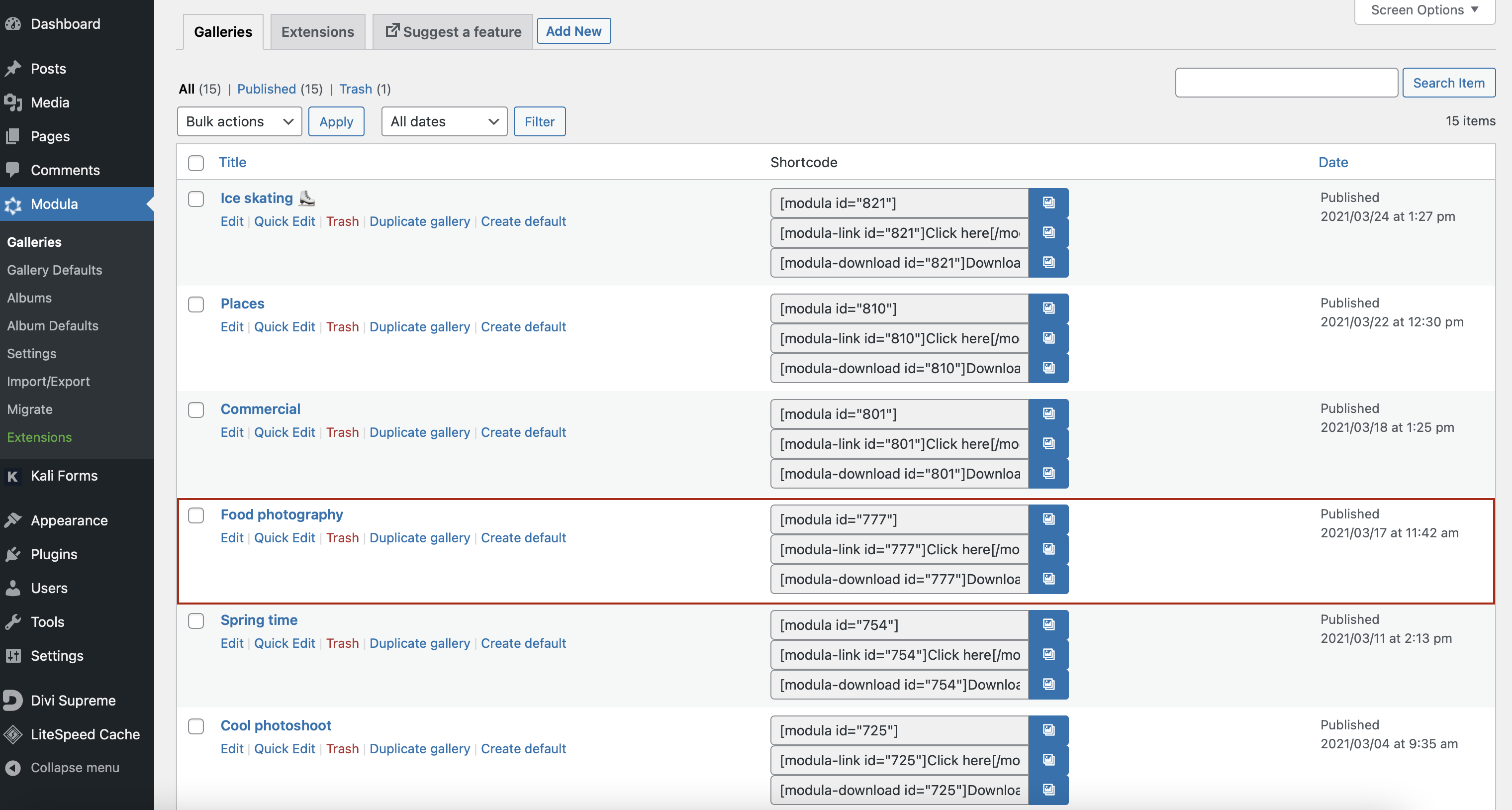Select the Food photography row checkbox
The image size is (1512, 810).
[196, 515]
